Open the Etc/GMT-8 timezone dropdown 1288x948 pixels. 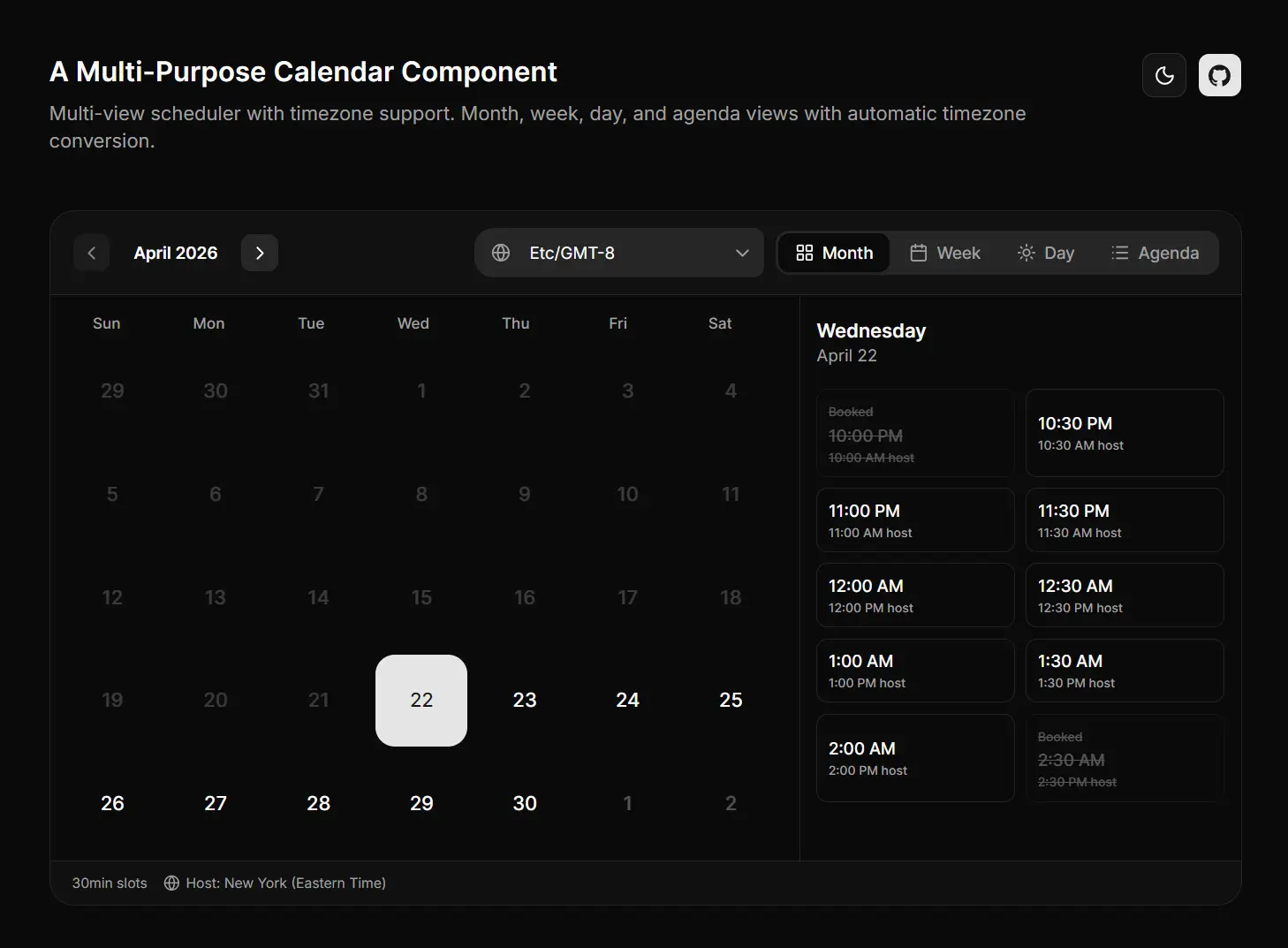coord(618,253)
